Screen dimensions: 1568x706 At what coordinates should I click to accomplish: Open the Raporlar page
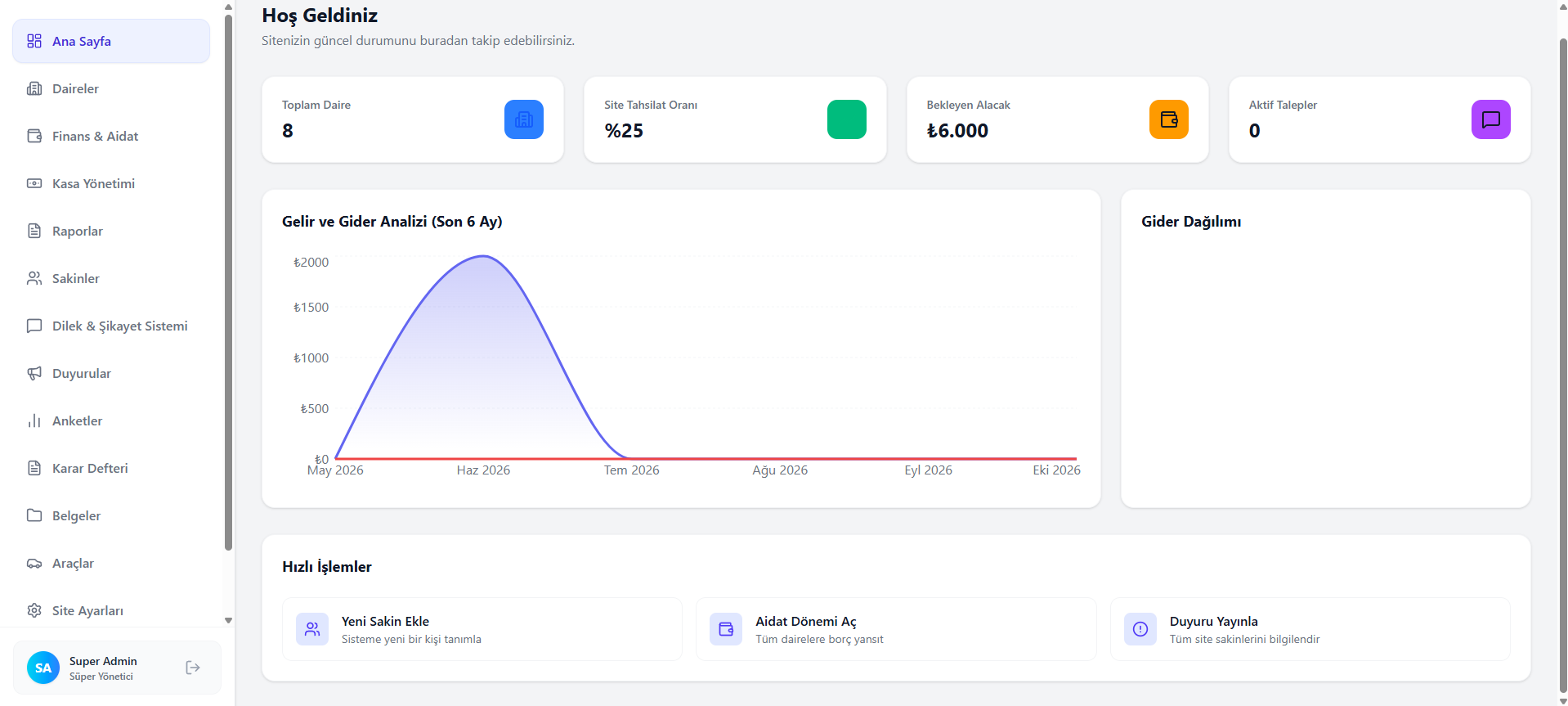coord(111,231)
